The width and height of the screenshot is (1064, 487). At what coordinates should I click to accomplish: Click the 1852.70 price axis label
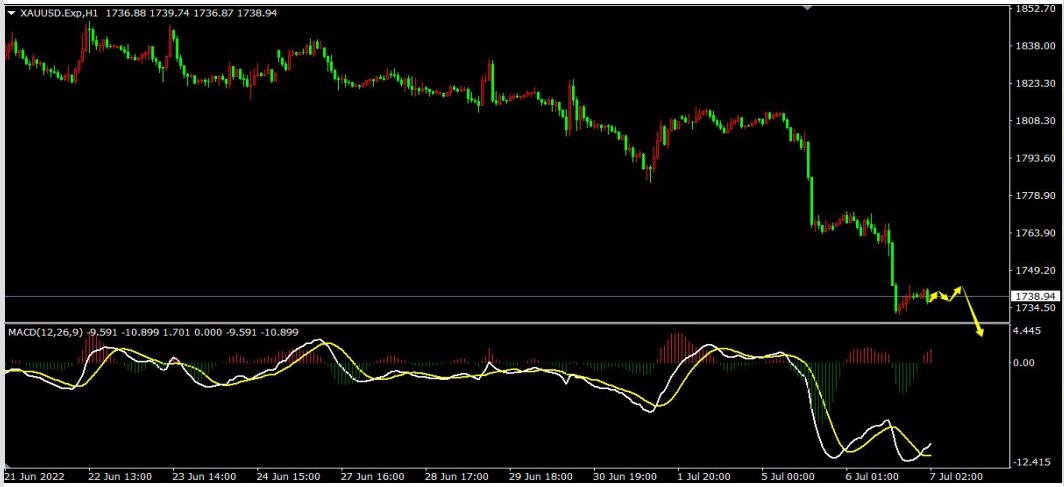[1035, 8]
